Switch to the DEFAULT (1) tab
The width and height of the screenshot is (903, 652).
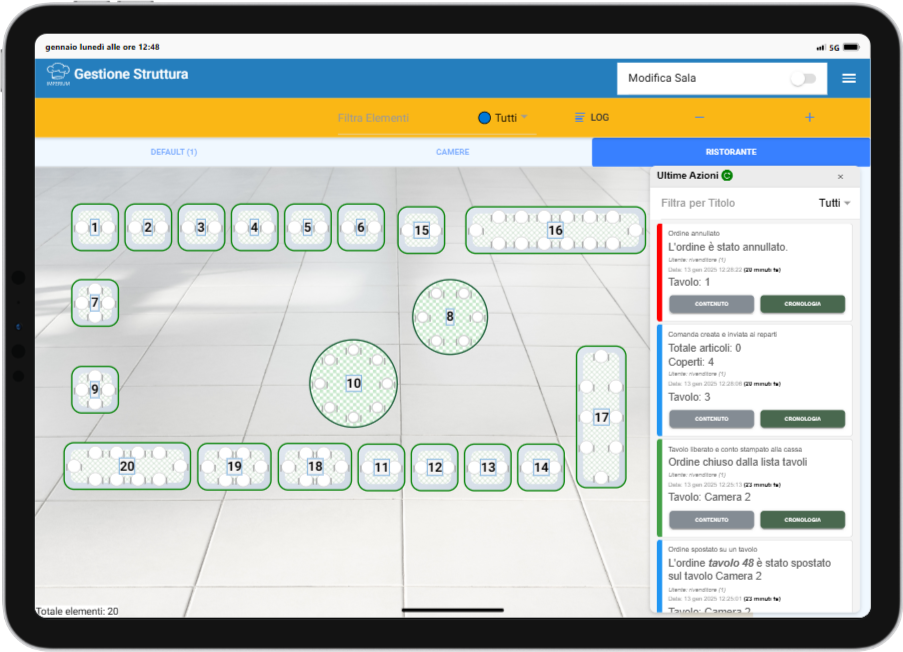tap(173, 152)
